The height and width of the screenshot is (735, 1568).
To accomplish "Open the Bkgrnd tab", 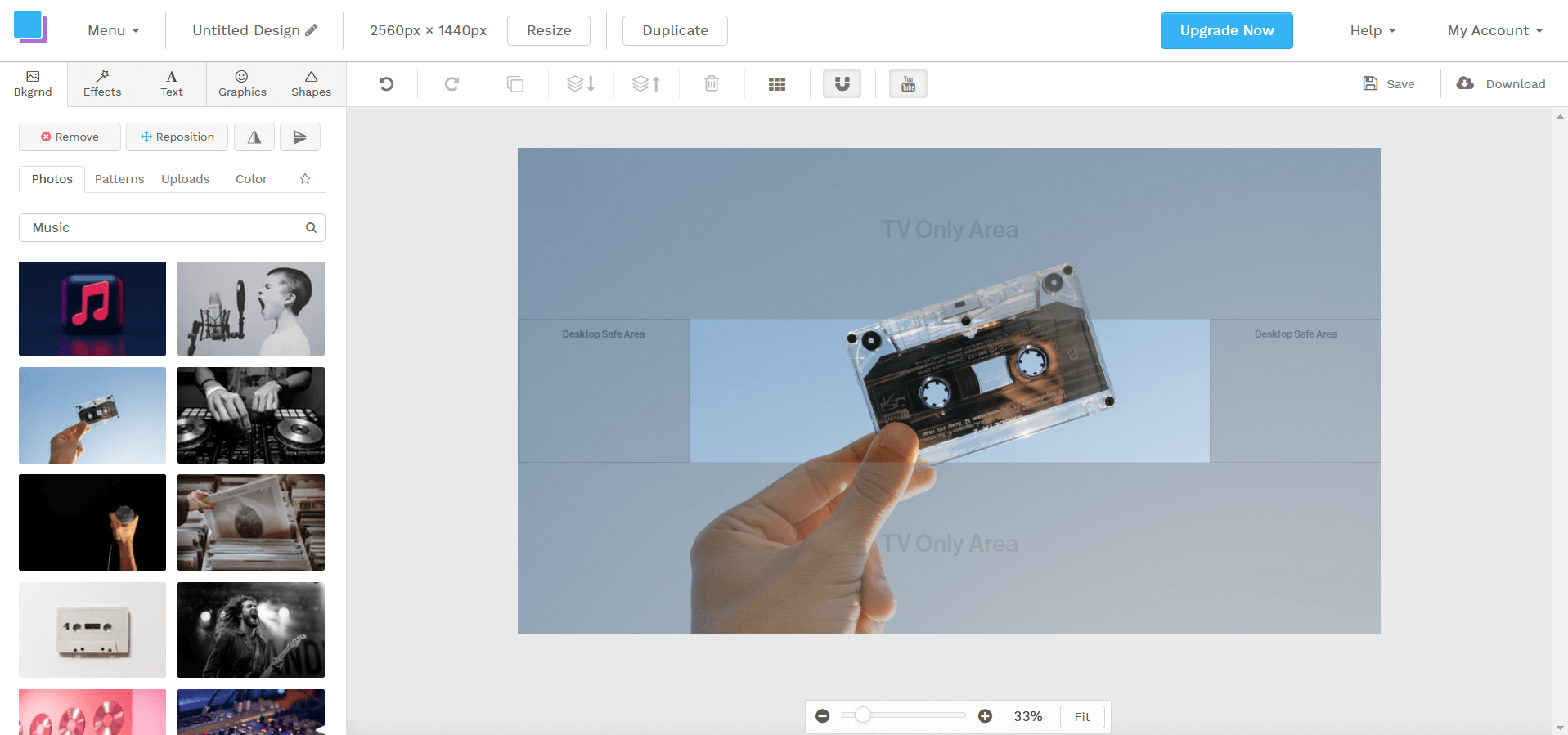I will 33,84.
